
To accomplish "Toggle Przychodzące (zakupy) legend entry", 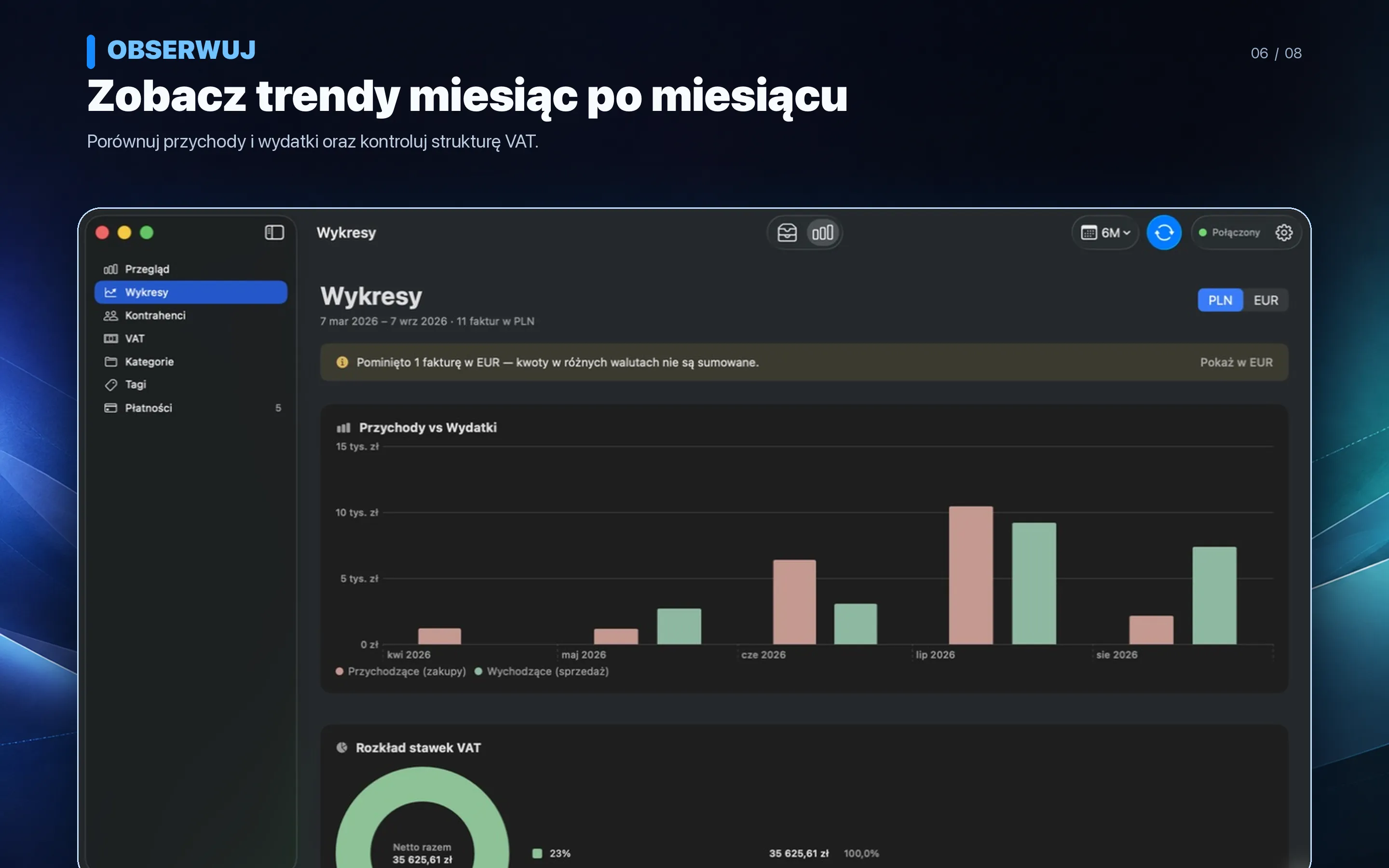I will click(401, 671).
